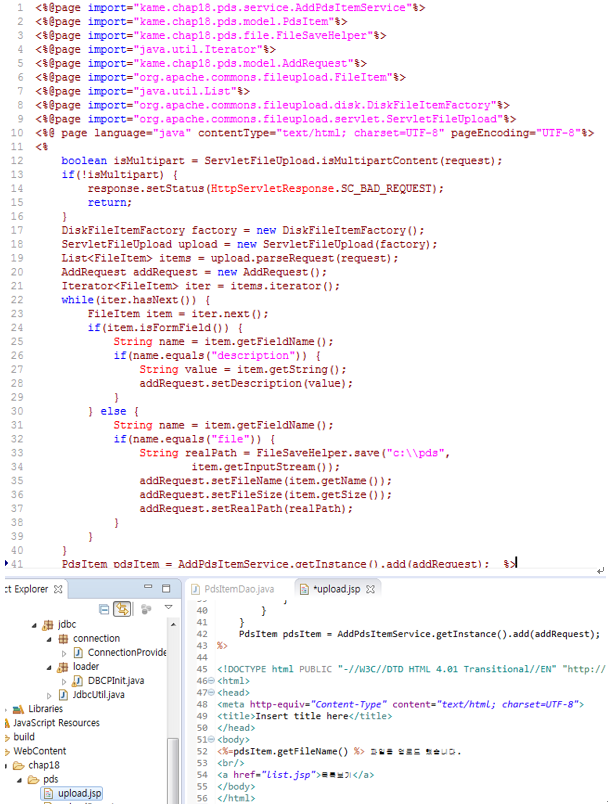Click the 'while(iter.hasNext())' line in listing

pos(135,300)
